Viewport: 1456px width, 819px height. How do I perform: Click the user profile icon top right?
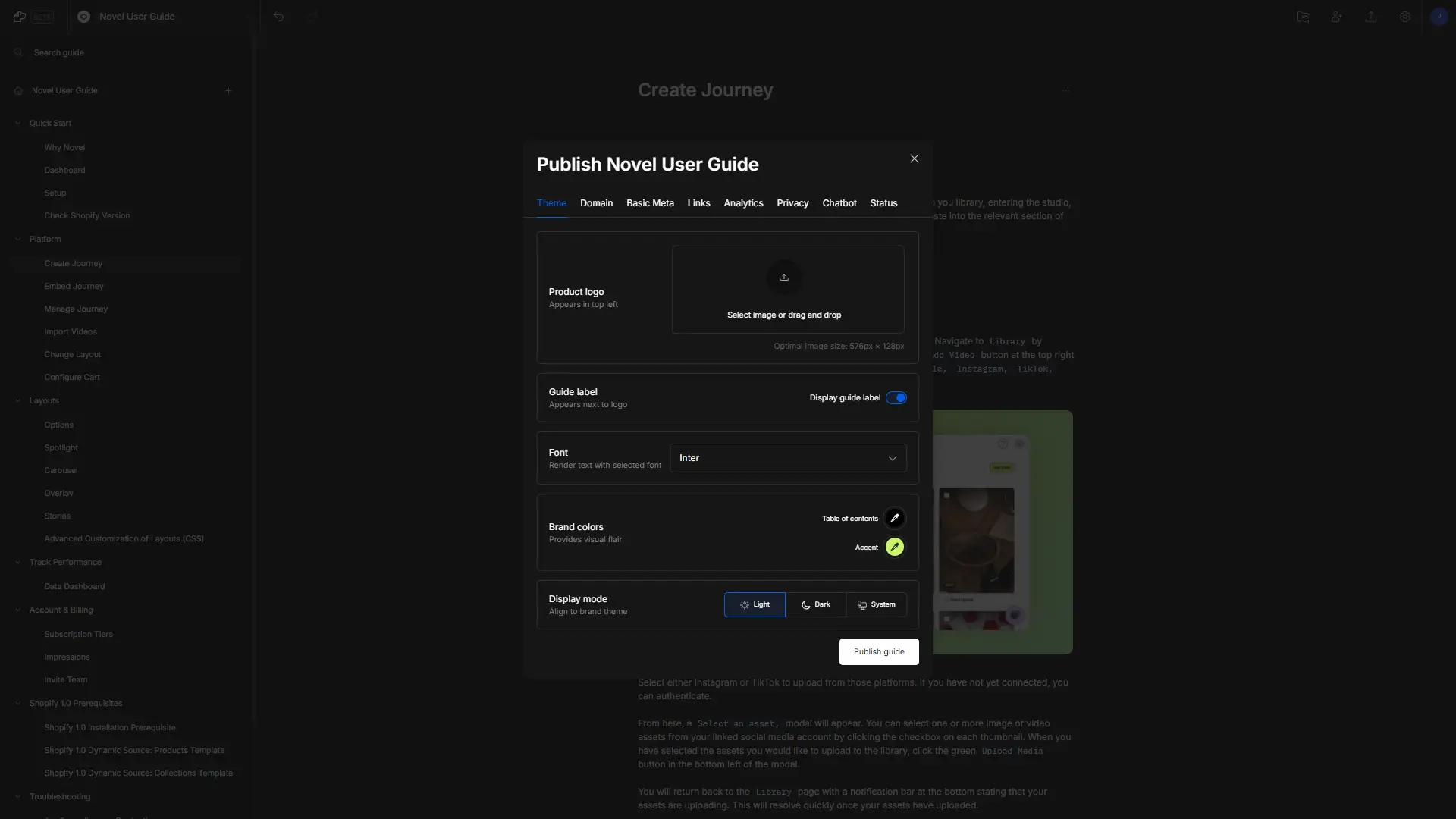pos(1439,17)
